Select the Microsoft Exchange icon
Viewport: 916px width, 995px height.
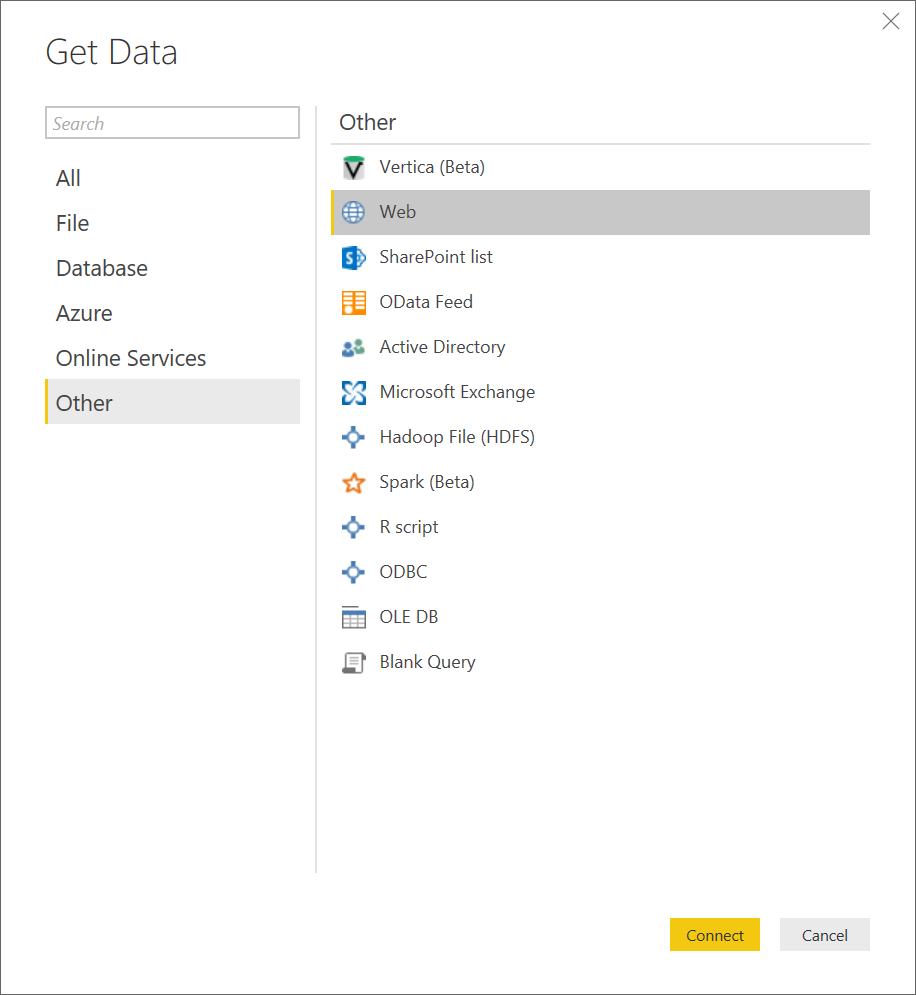pyautogui.click(x=353, y=393)
